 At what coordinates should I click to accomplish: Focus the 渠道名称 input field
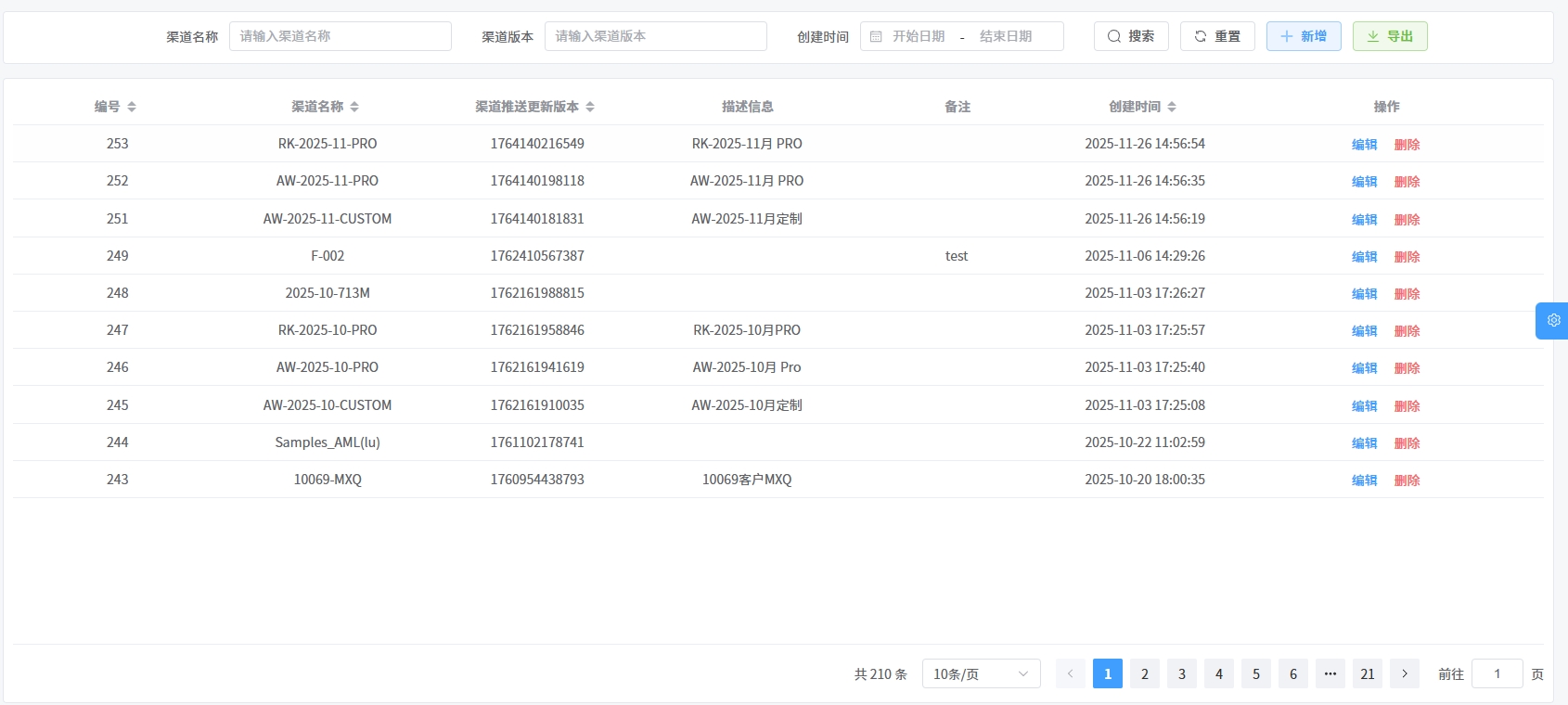[340, 36]
